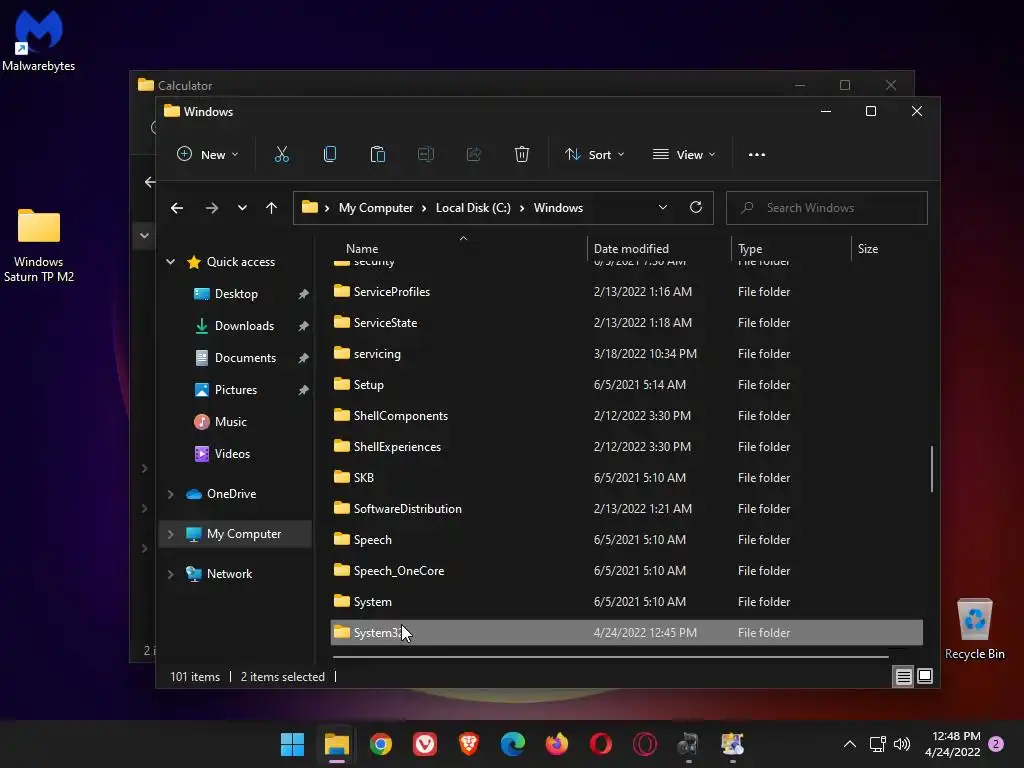Expand address bar history dropdown
This screenshot has height=768, width=1024.
click(663, 208)
